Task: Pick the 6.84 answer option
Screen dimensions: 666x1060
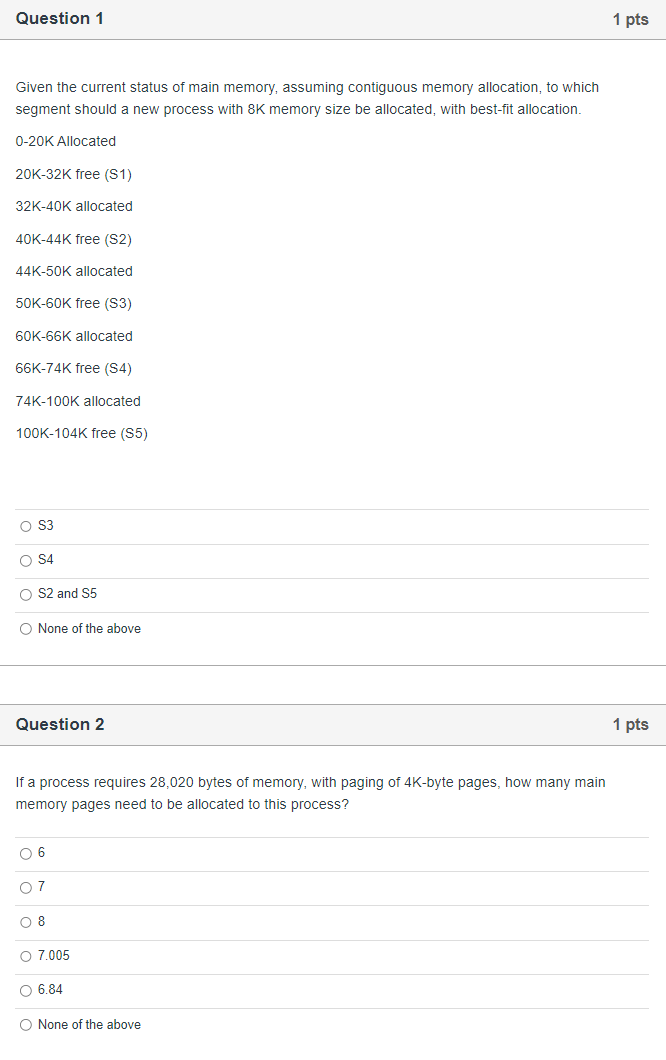Action: click(x=25, y=990)
